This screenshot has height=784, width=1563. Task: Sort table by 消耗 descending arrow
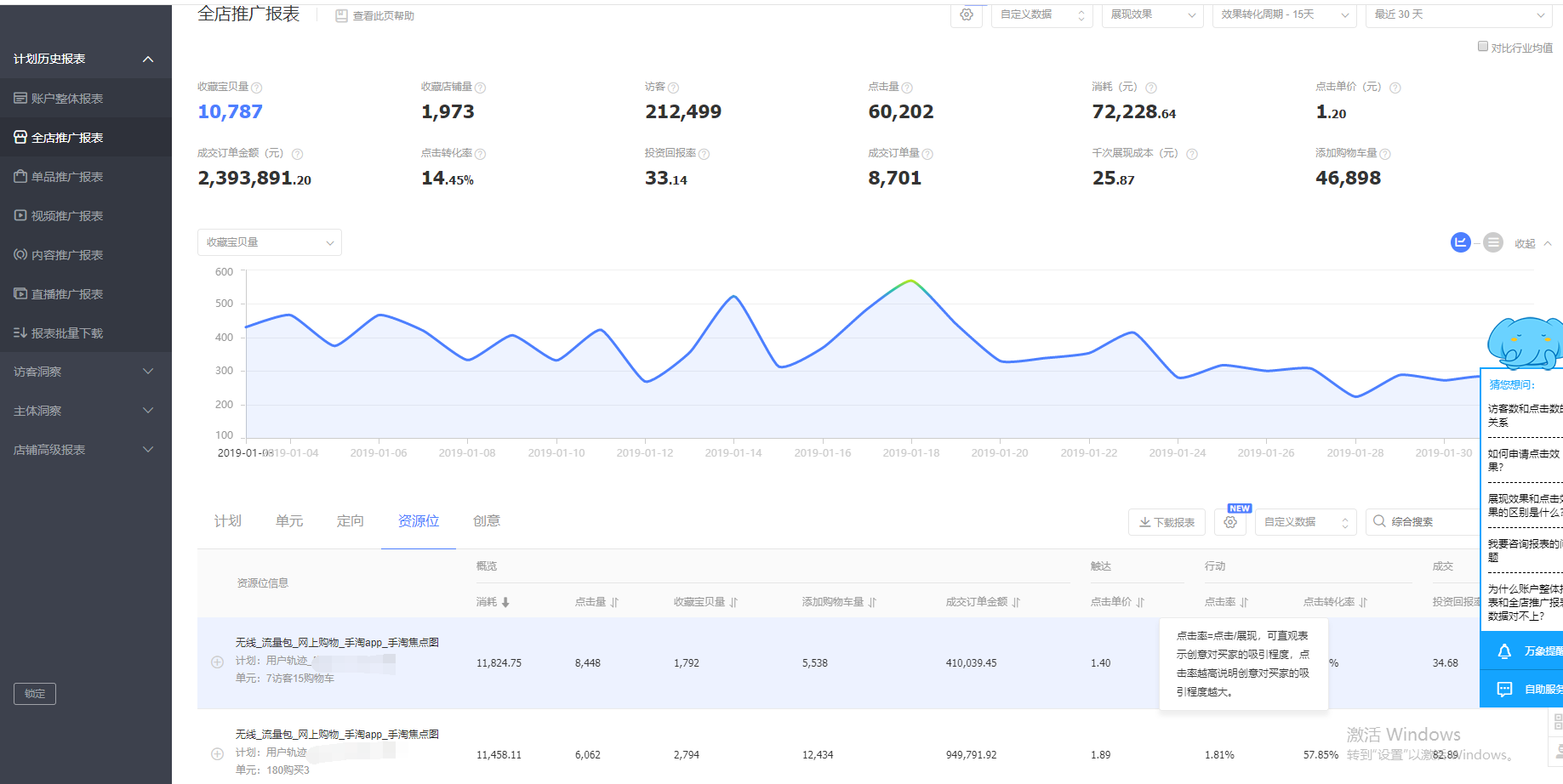click(505, 602)
